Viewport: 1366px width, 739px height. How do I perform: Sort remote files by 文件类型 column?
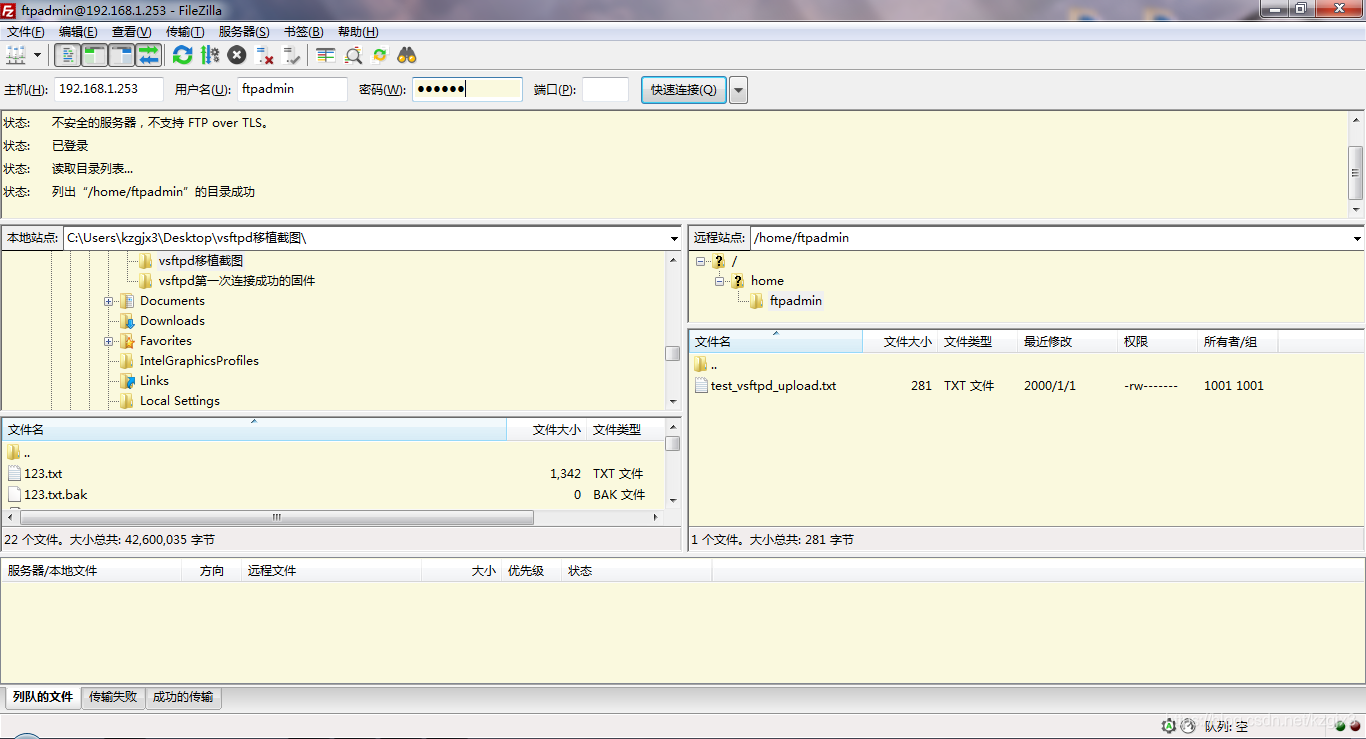coord(977,342)
